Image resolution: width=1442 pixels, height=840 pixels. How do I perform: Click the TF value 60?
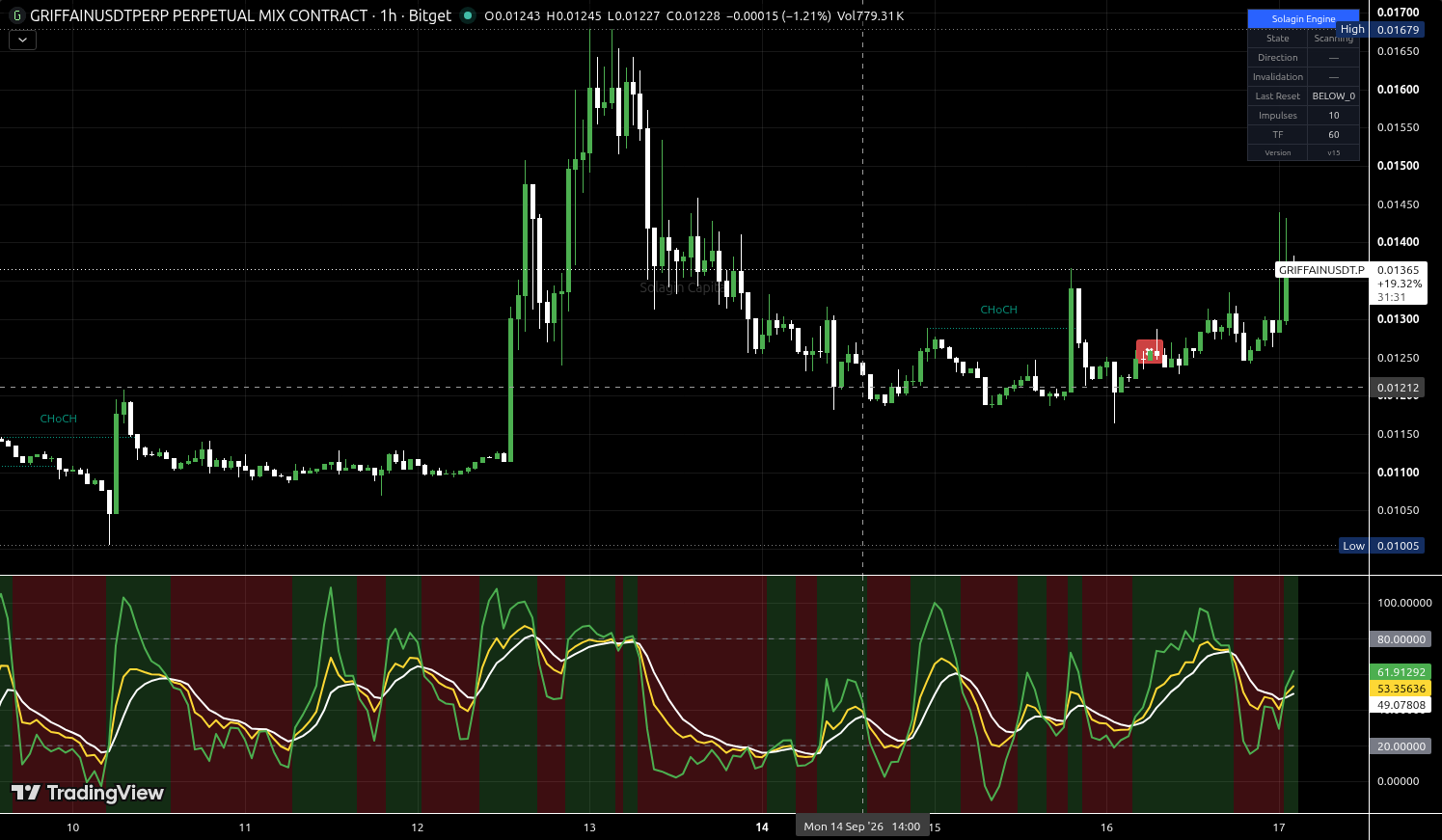(1333, 135)
